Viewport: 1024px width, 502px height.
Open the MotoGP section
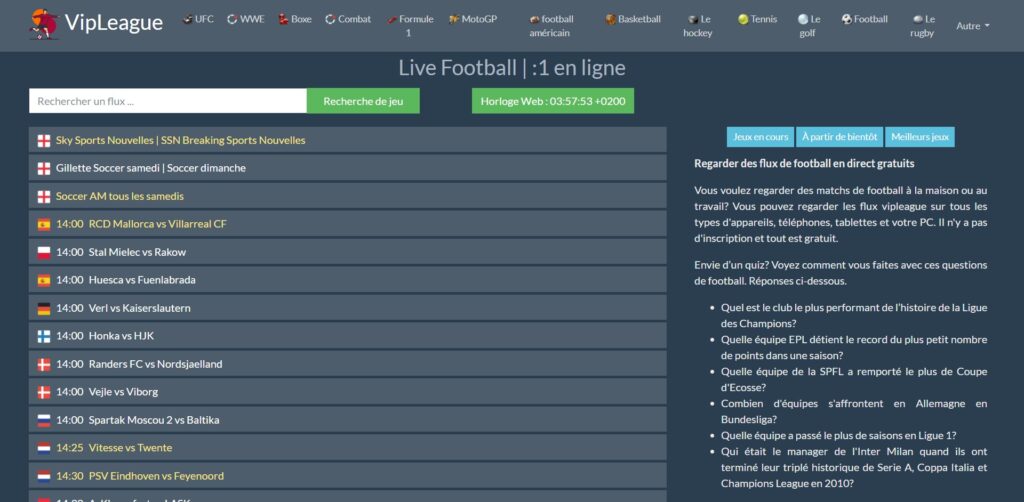473,20
